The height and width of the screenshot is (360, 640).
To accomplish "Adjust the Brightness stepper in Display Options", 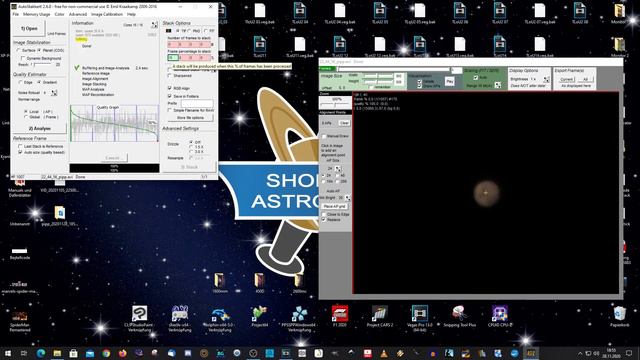I will pos(546,79).
